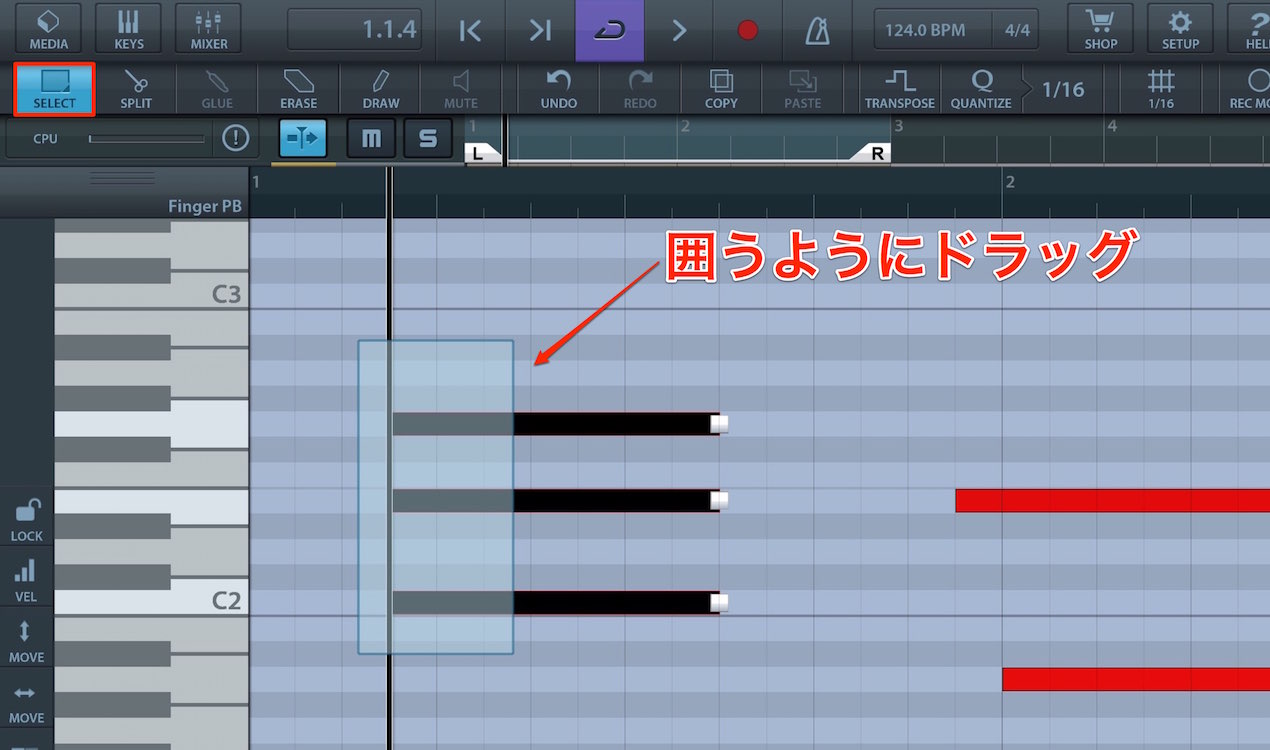Click bar 4 on the project ruler
Viewport: 1270px width, 750px height.
pyautogui.click(x=1112, y=126)
